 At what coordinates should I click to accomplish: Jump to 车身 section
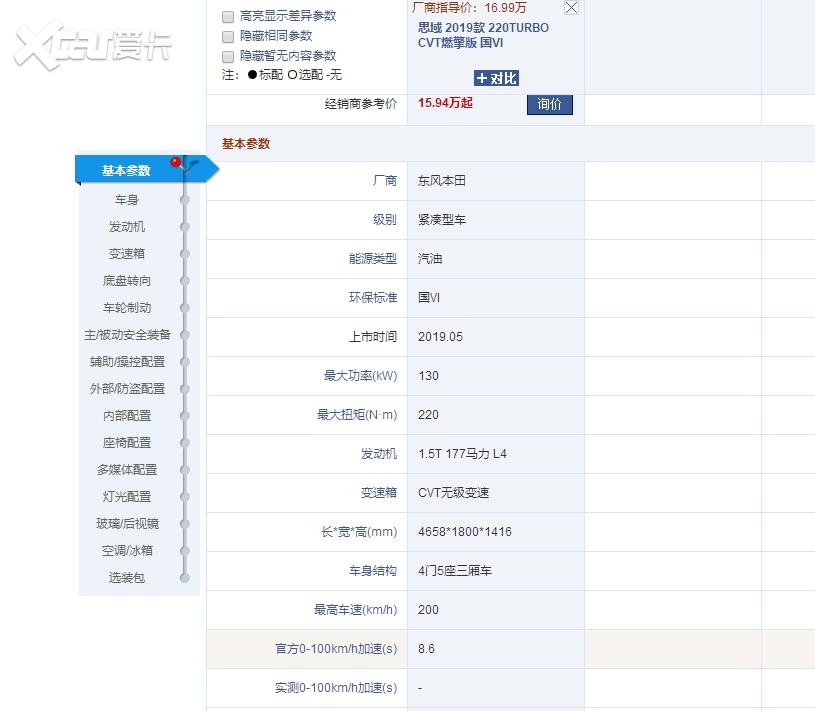[127, 200]
